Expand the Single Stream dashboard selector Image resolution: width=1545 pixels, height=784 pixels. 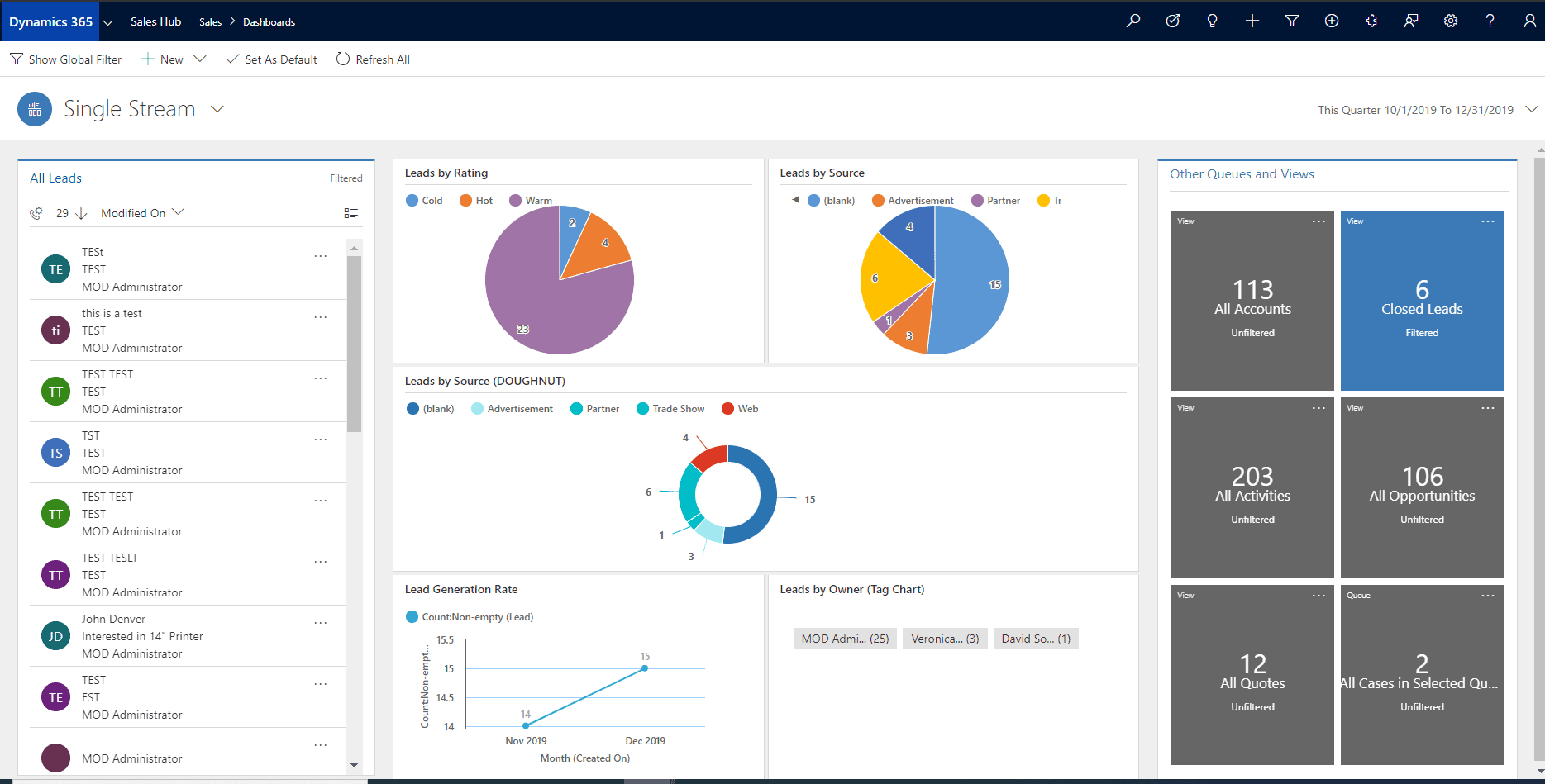pyautogui.click(x=217, y=109)
